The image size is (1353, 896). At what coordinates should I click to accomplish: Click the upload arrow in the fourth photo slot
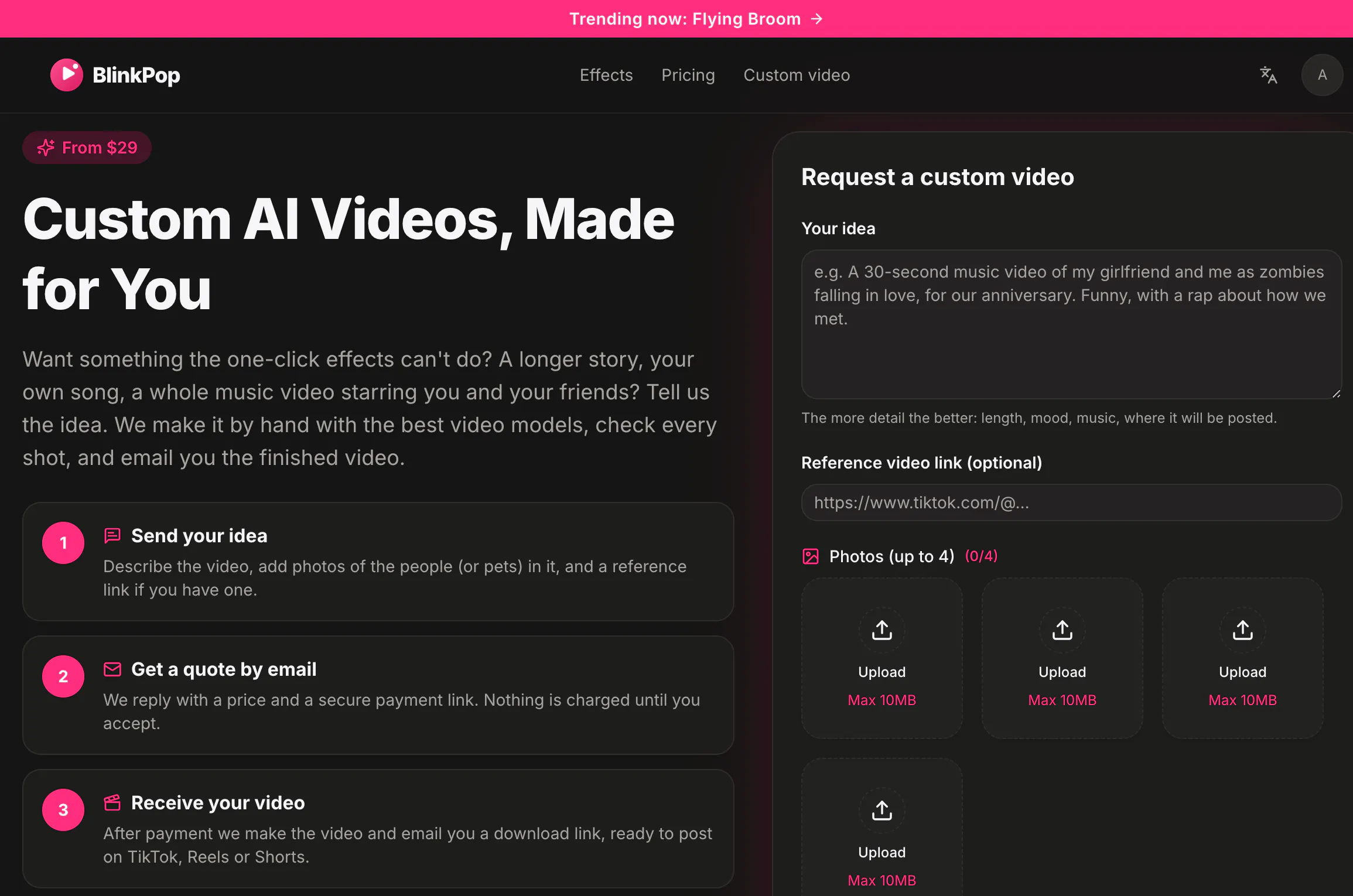pos(882,810)
